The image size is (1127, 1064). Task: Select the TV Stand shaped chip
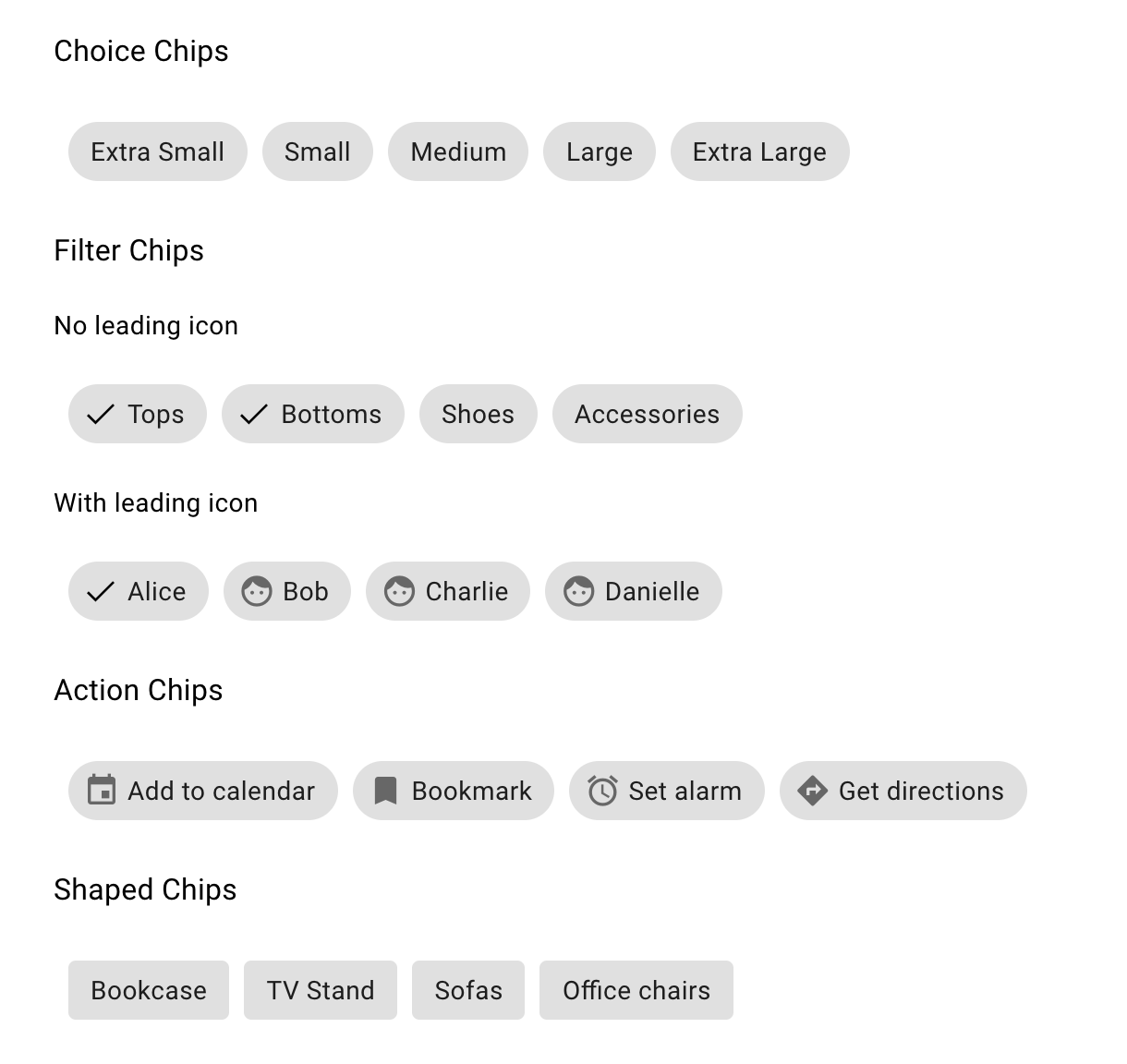pyautogui.click(x=320, y=990)
